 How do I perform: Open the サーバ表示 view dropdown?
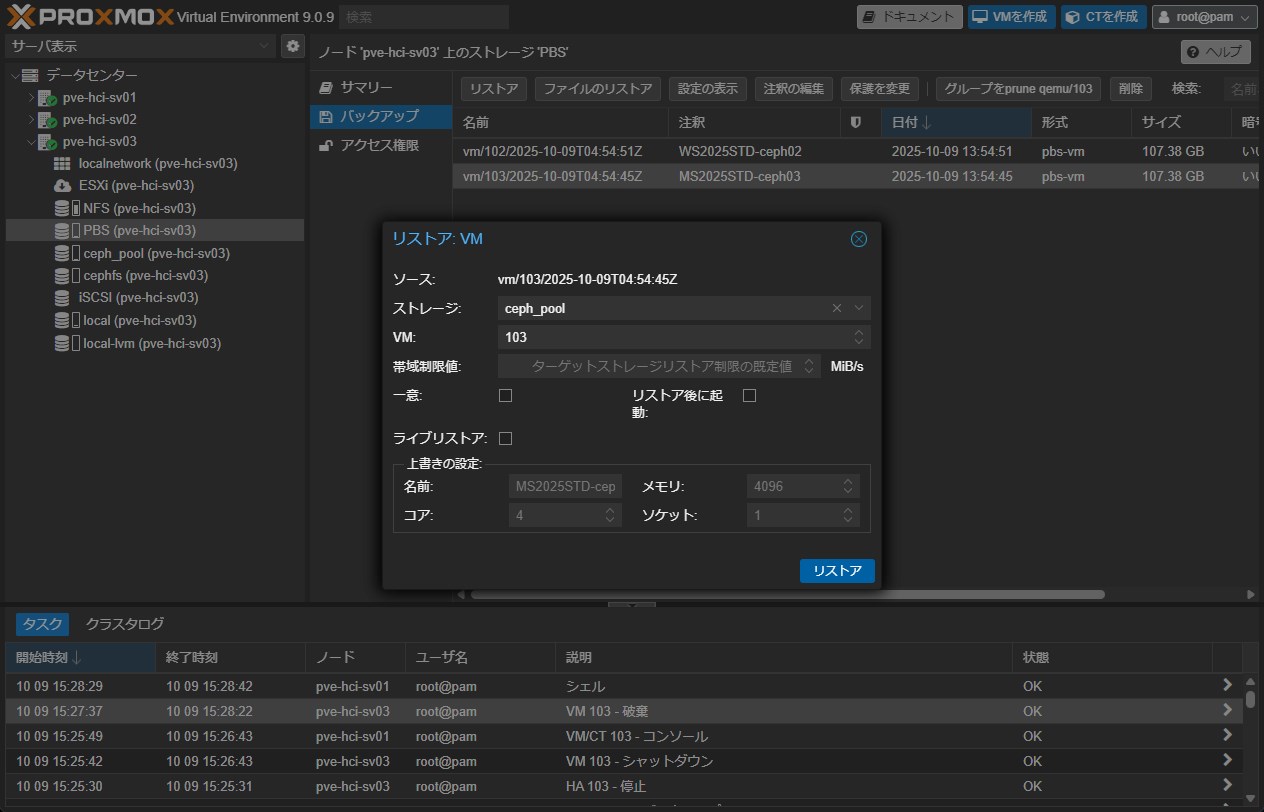point(140,46)
